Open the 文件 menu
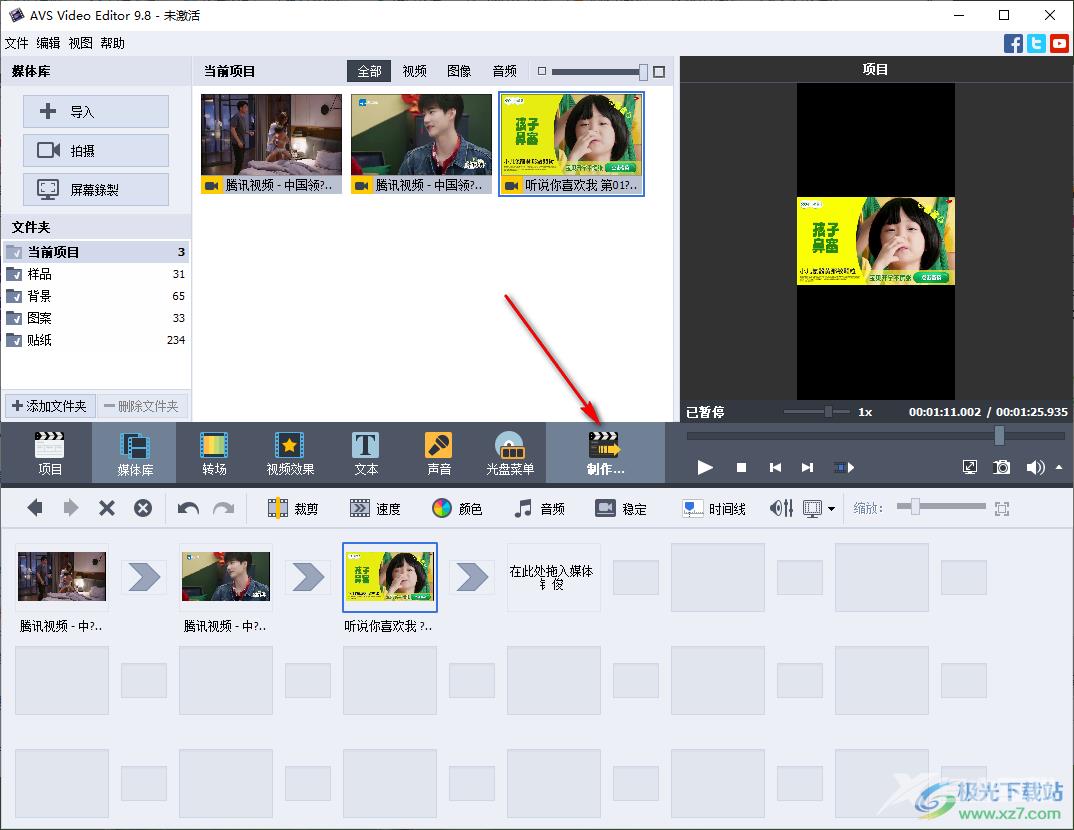This screenshot has height=830, width=1074. coord(16,43)
